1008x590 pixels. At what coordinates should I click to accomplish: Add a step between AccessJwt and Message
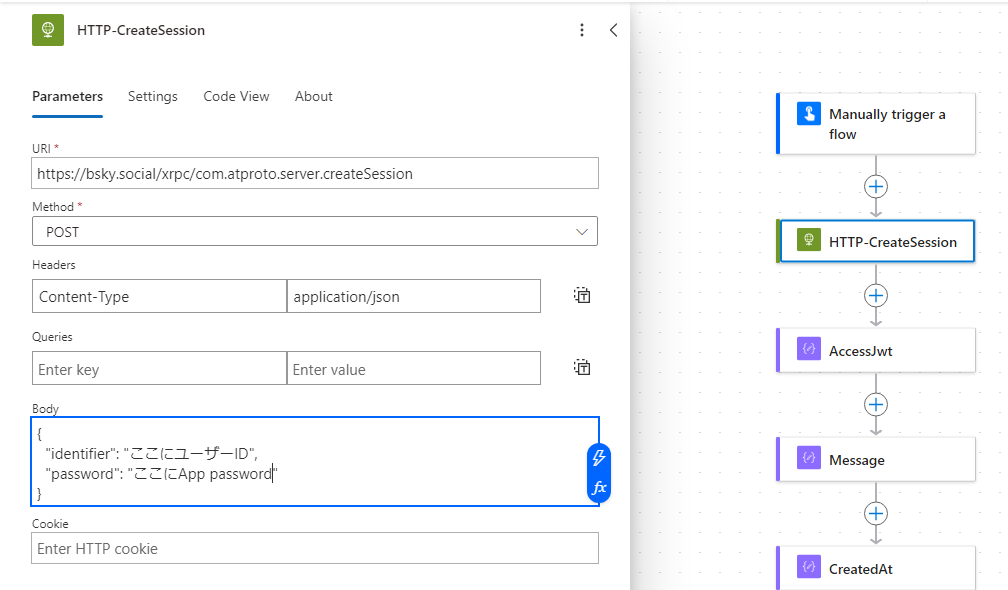tap(876, 404)
